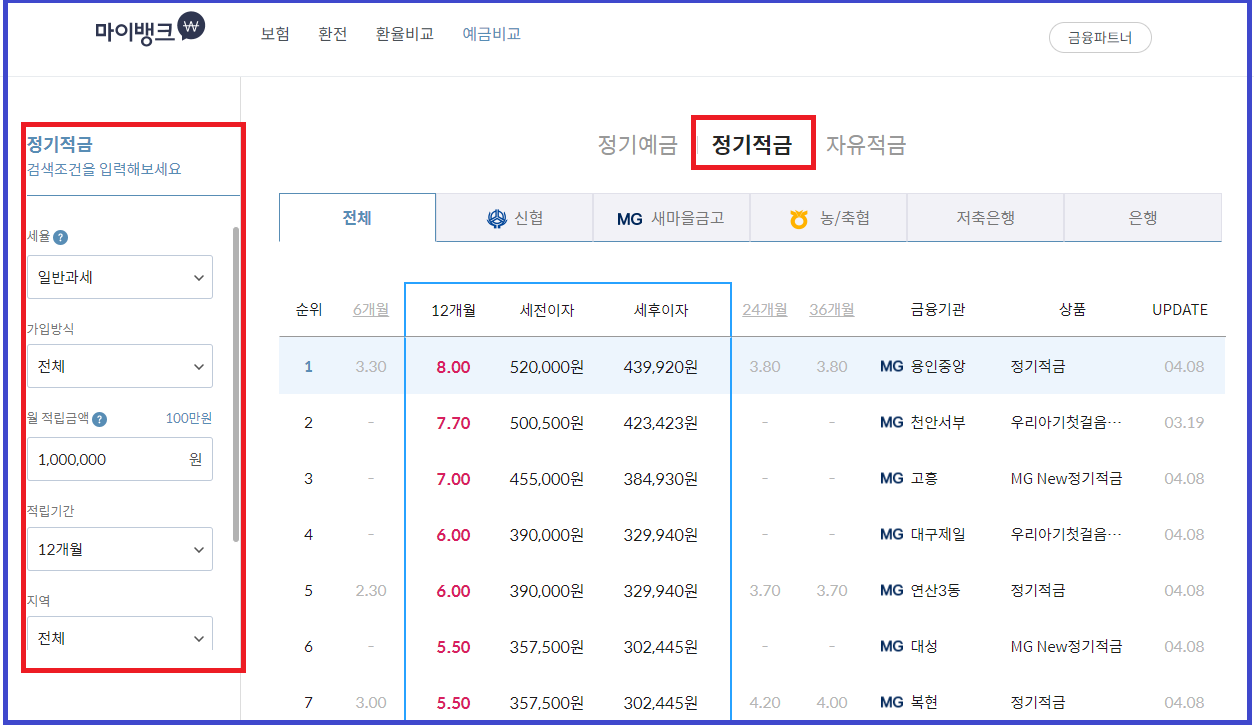Viewport: 1254px width, 725px height.
Task: Click 우리아기첫걸음 product in 천안서부 row
Action: point(1066,423)
